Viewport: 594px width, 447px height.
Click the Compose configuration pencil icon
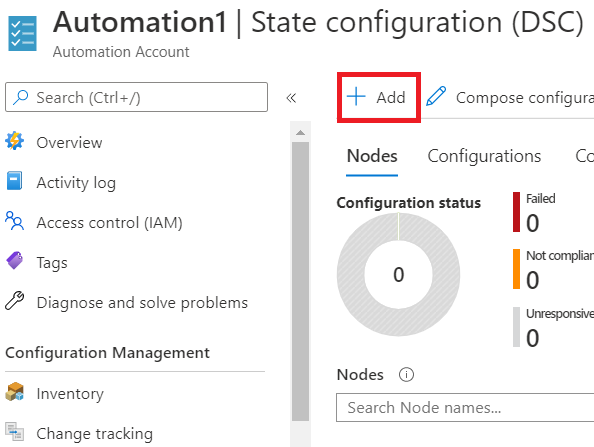point(436,96)
